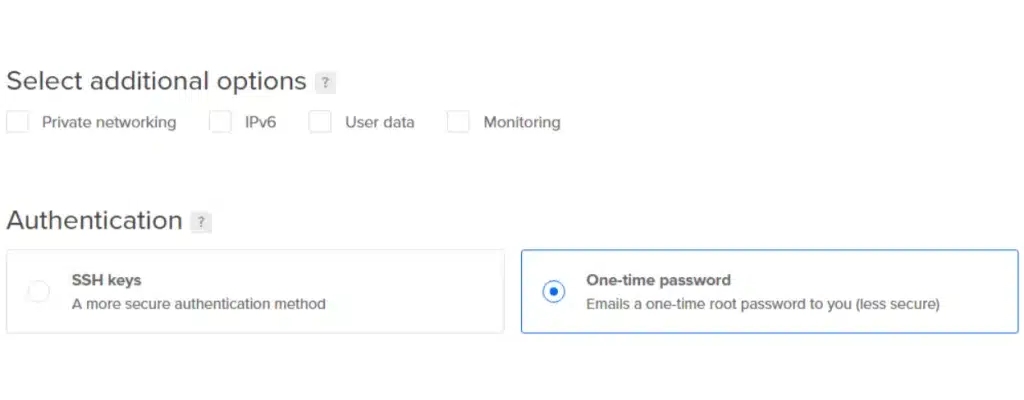Screen dimensions: 1024x400
Task: Click the Monitoring label text
Action: 521,123
